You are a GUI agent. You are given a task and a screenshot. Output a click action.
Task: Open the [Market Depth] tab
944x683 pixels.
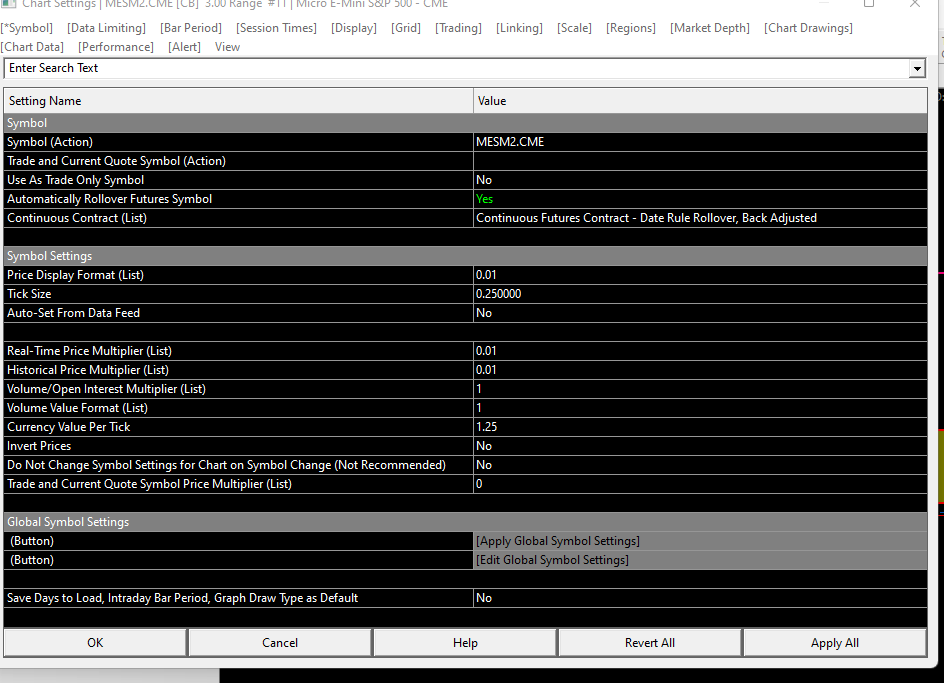[710, 28]
